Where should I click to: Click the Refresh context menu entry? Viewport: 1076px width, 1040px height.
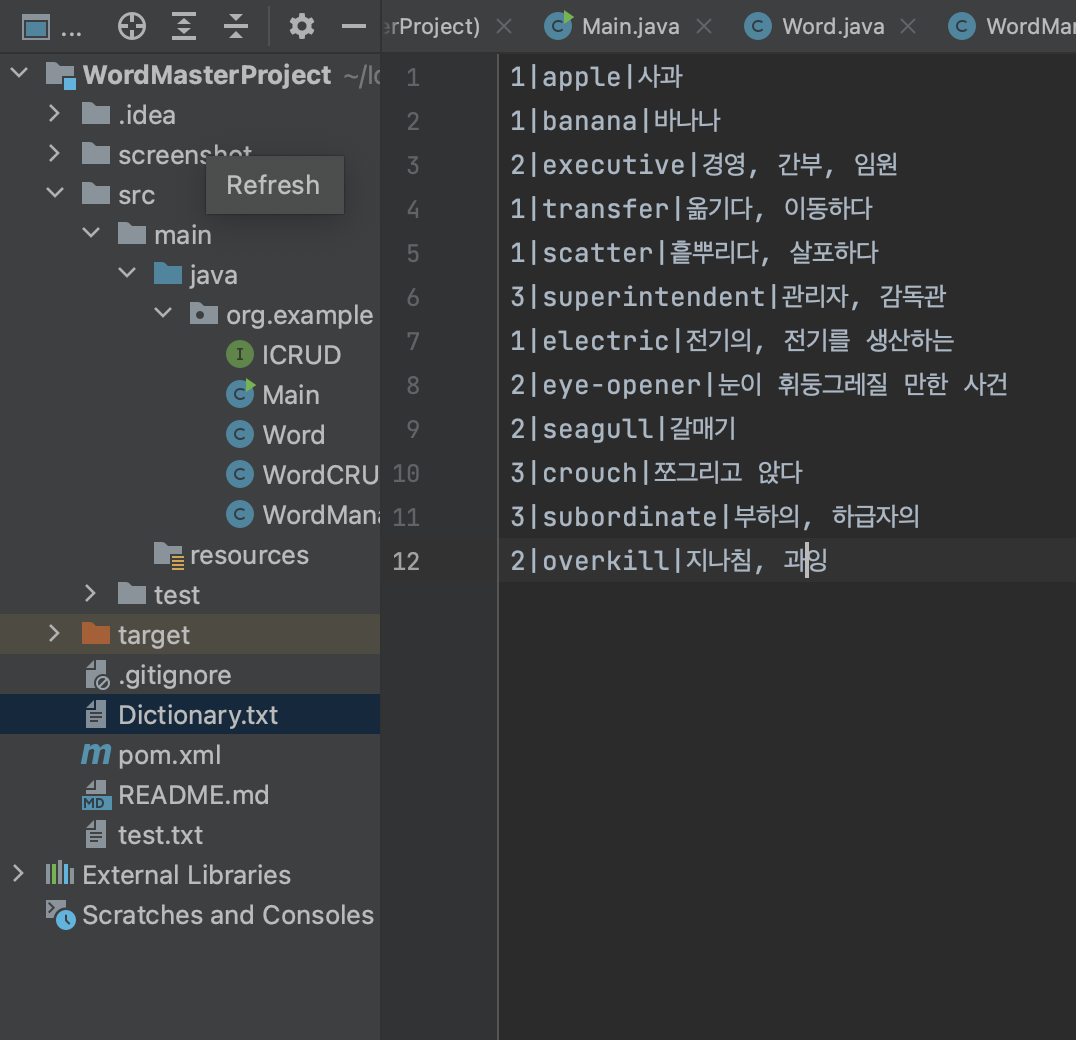click(x=273, y=184)
